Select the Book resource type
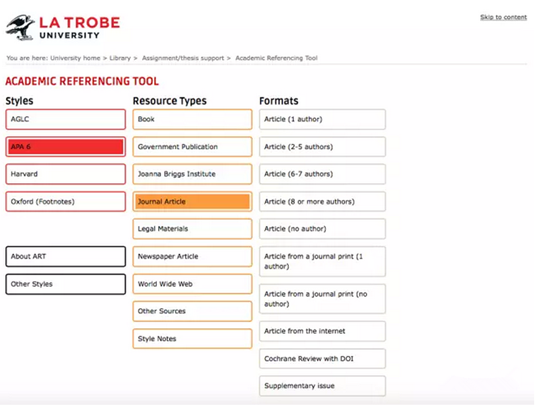This screenshot has height=410, width=540. click(x=192, y=119)
